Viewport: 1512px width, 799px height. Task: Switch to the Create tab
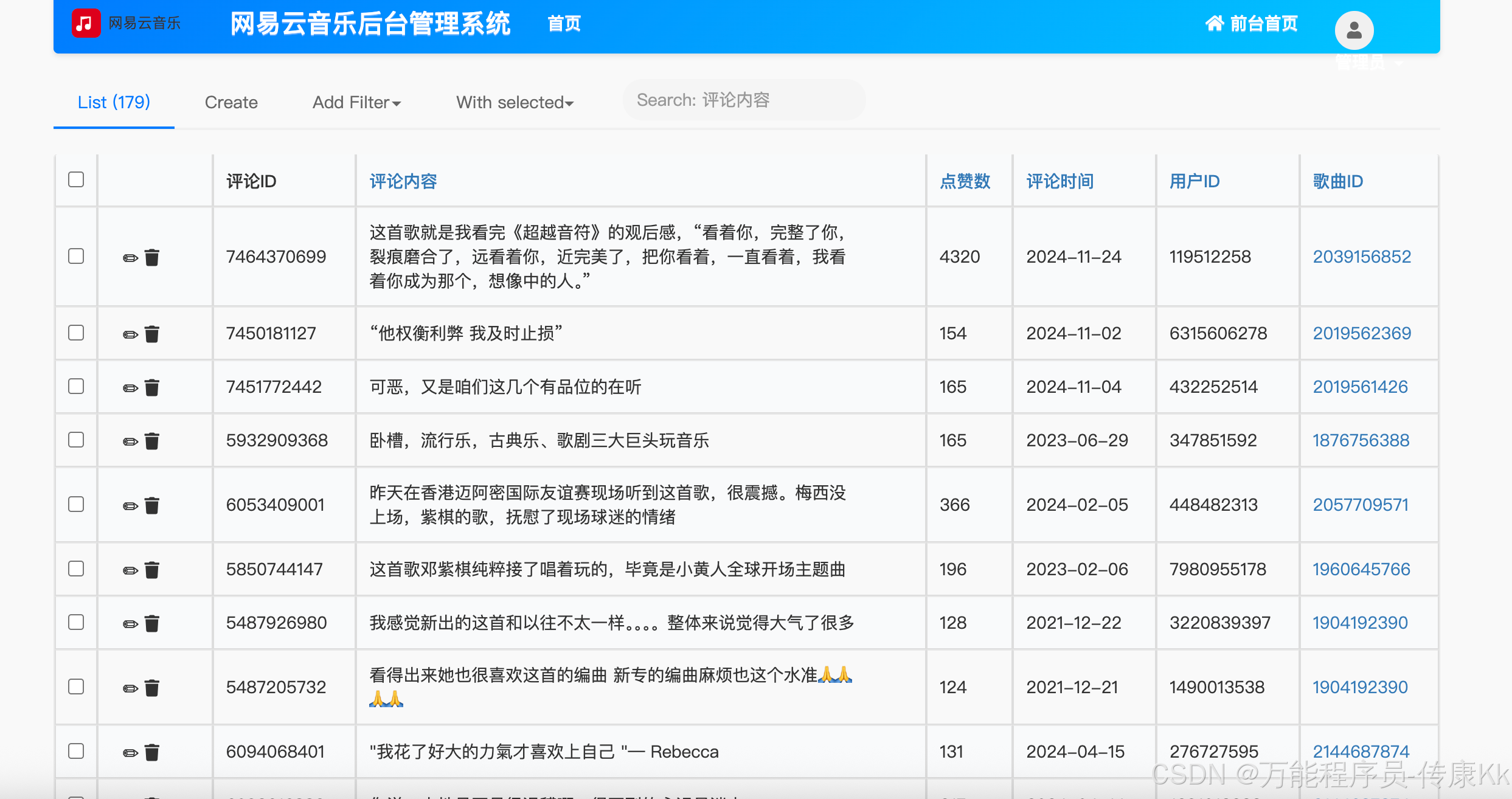click(231, 102)
